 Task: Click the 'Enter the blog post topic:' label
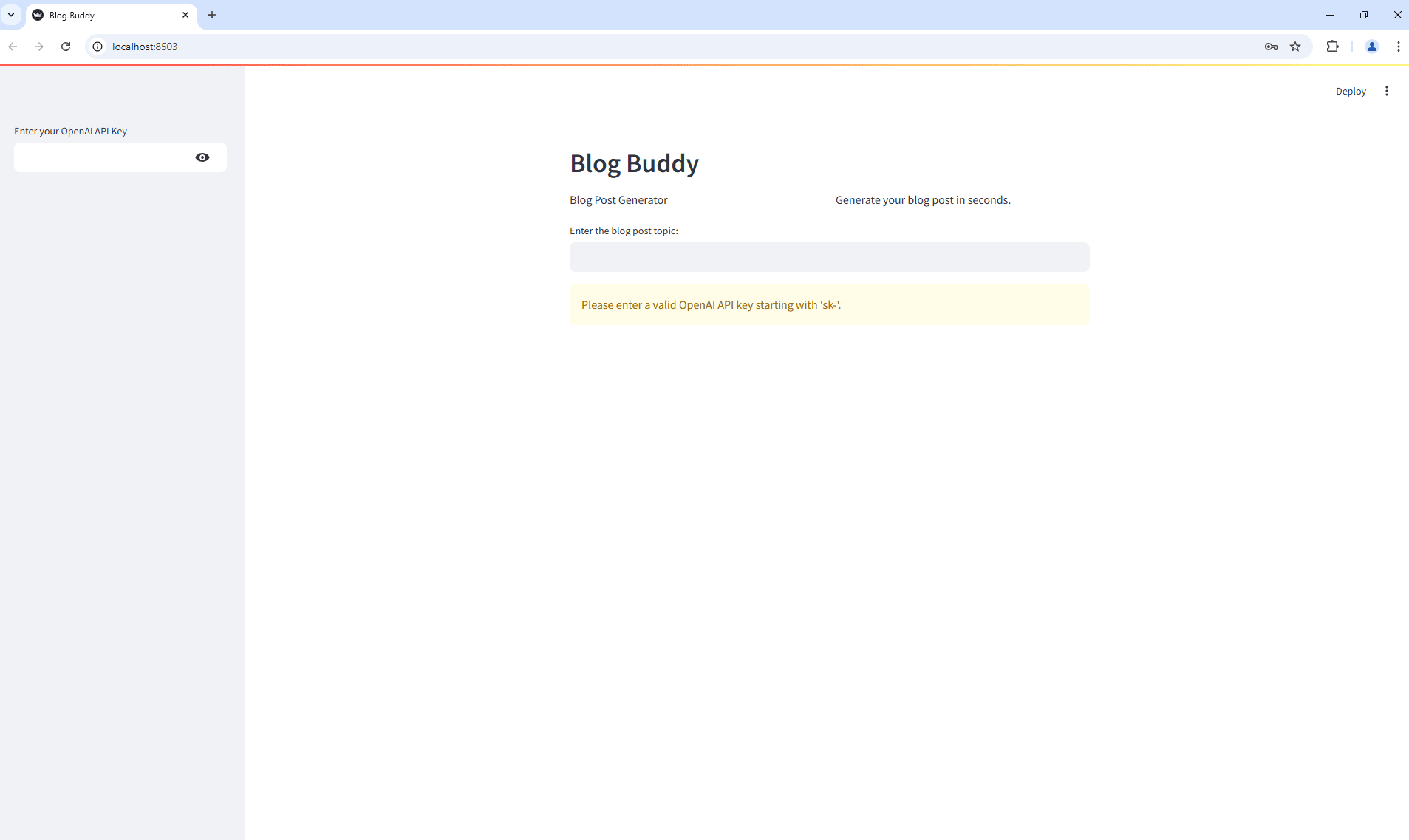(x=624, y=231)
